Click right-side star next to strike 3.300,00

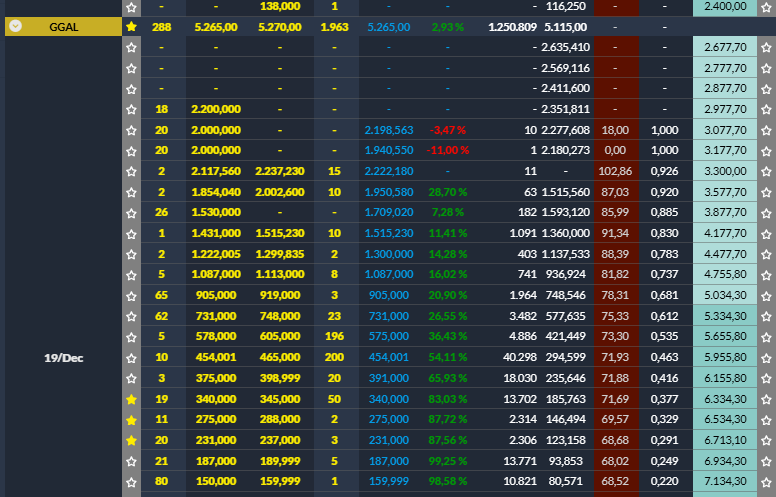pyautogui.click(x=767, y=171)
